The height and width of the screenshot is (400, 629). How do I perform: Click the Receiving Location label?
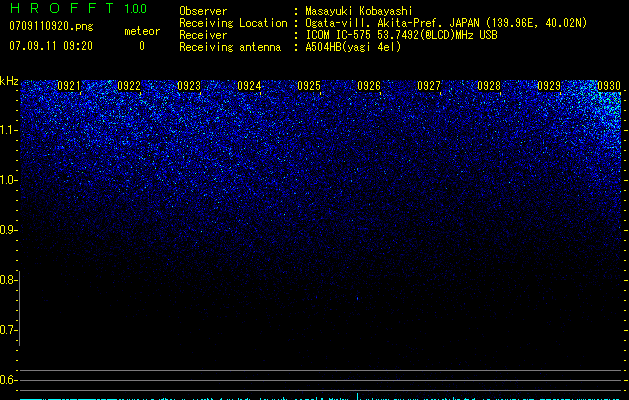[233, 23]
